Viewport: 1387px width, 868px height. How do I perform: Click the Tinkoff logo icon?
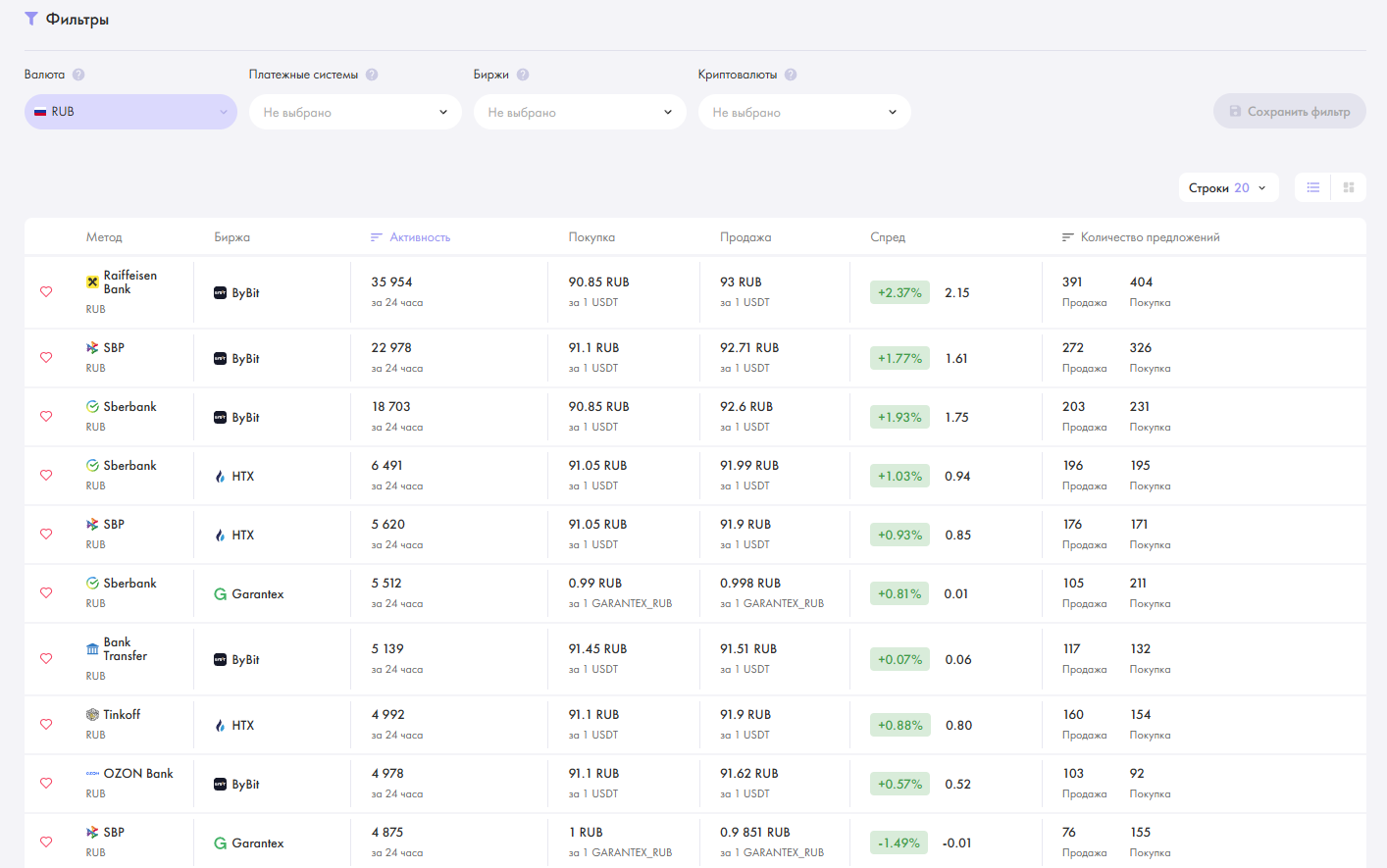92,715
